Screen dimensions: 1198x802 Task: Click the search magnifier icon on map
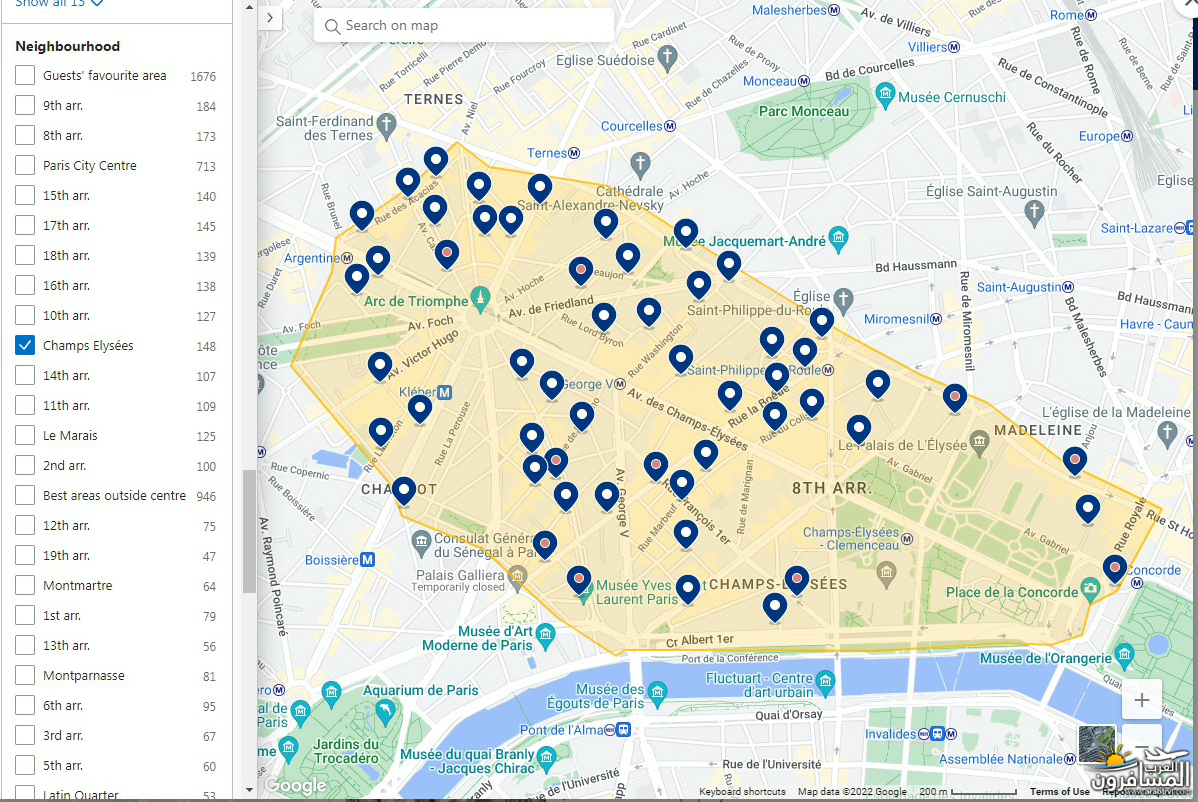coord(332,27)
